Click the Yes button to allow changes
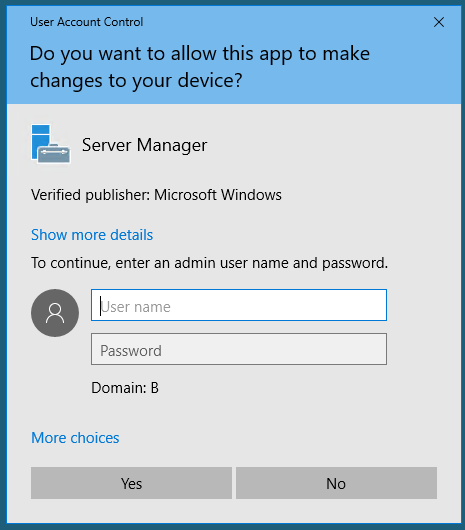465x530 pixels. pyautogui.click(x=131, y=483)
